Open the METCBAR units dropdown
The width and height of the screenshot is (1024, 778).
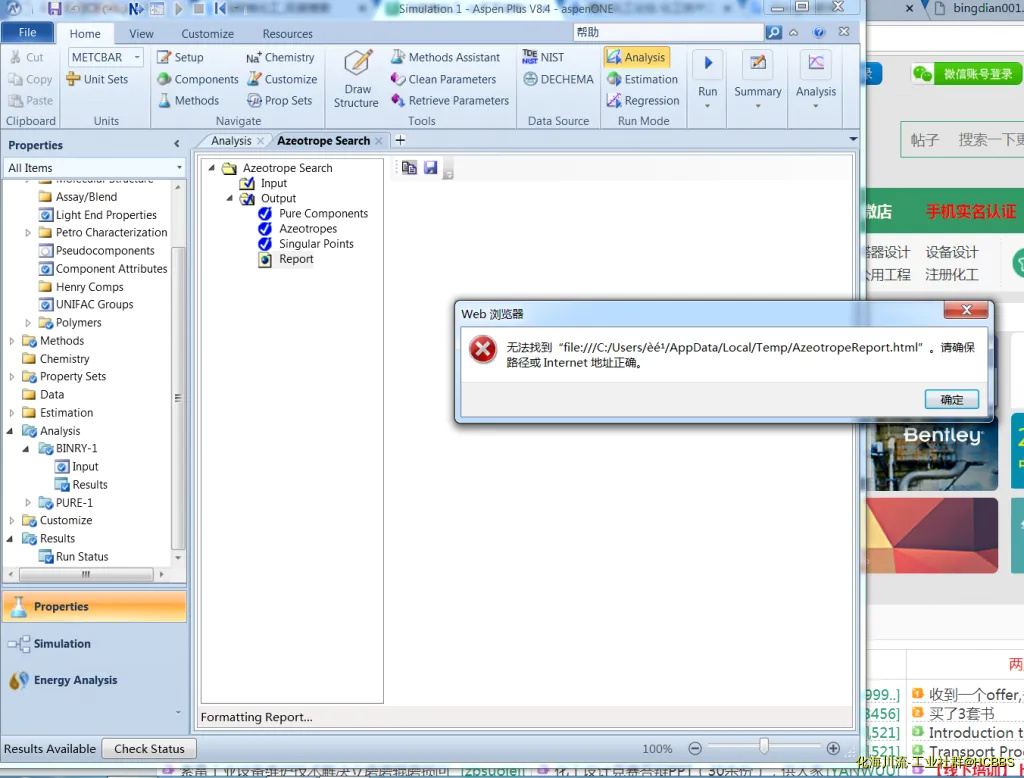point(137,57)
